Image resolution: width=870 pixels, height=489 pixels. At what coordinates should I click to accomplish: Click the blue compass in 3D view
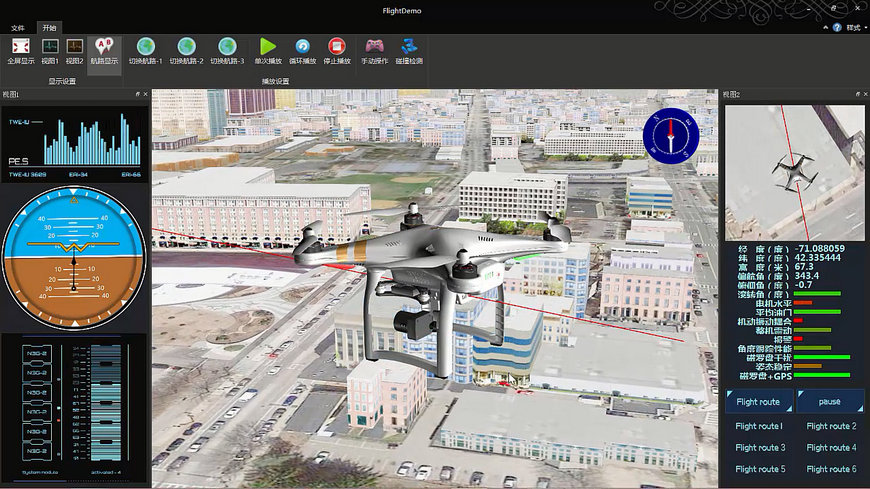[671, 136]
